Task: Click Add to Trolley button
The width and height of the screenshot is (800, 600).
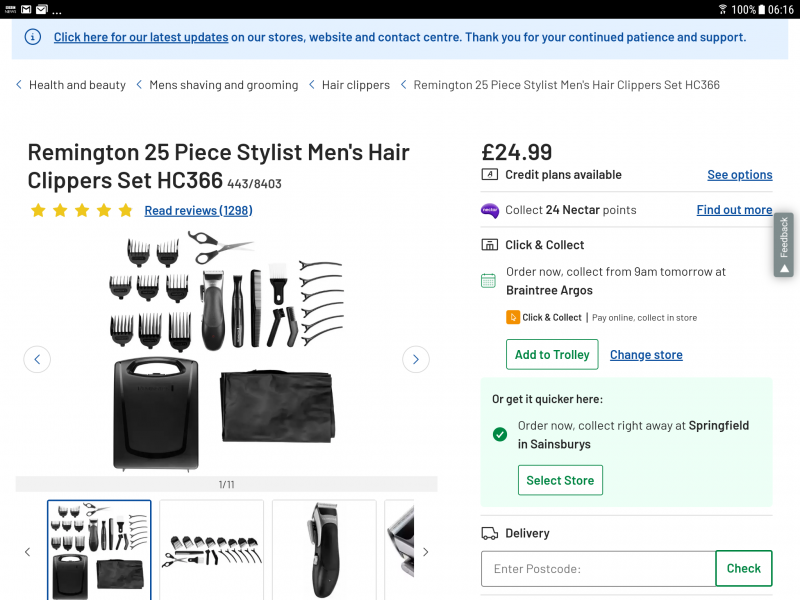Action: [x=552, y=355]
